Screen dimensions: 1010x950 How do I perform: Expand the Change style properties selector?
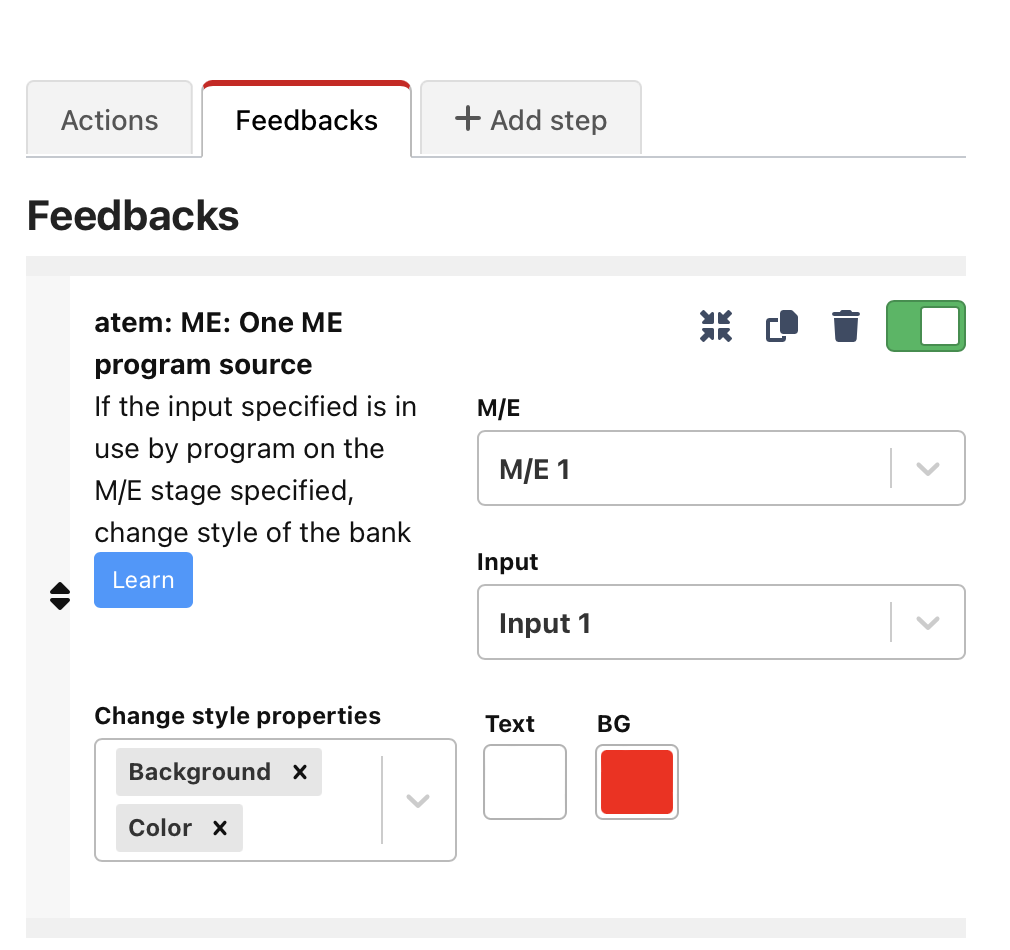point(418,800)
